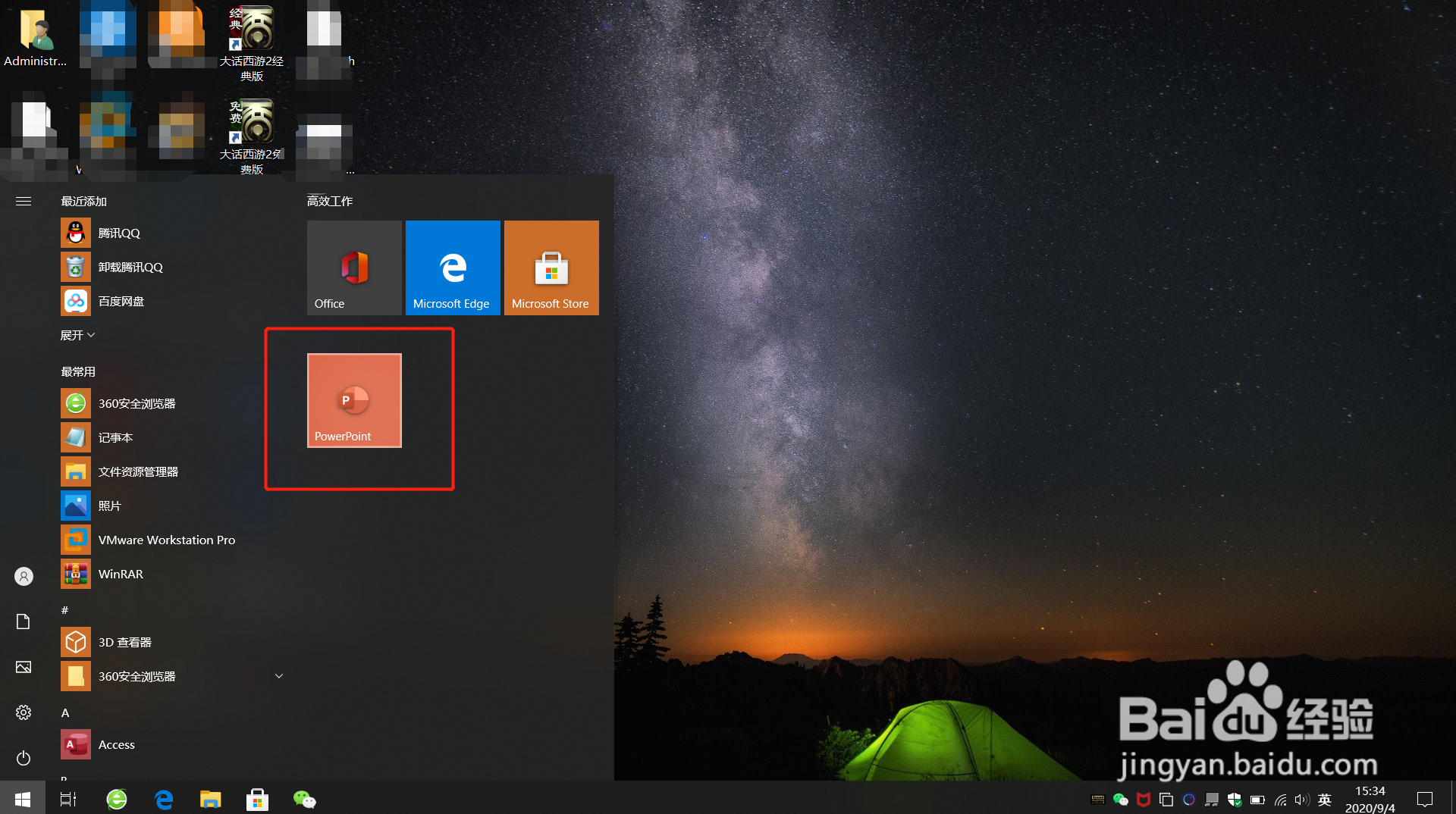Open Task View on the taskbar

[x=68, y=799]
